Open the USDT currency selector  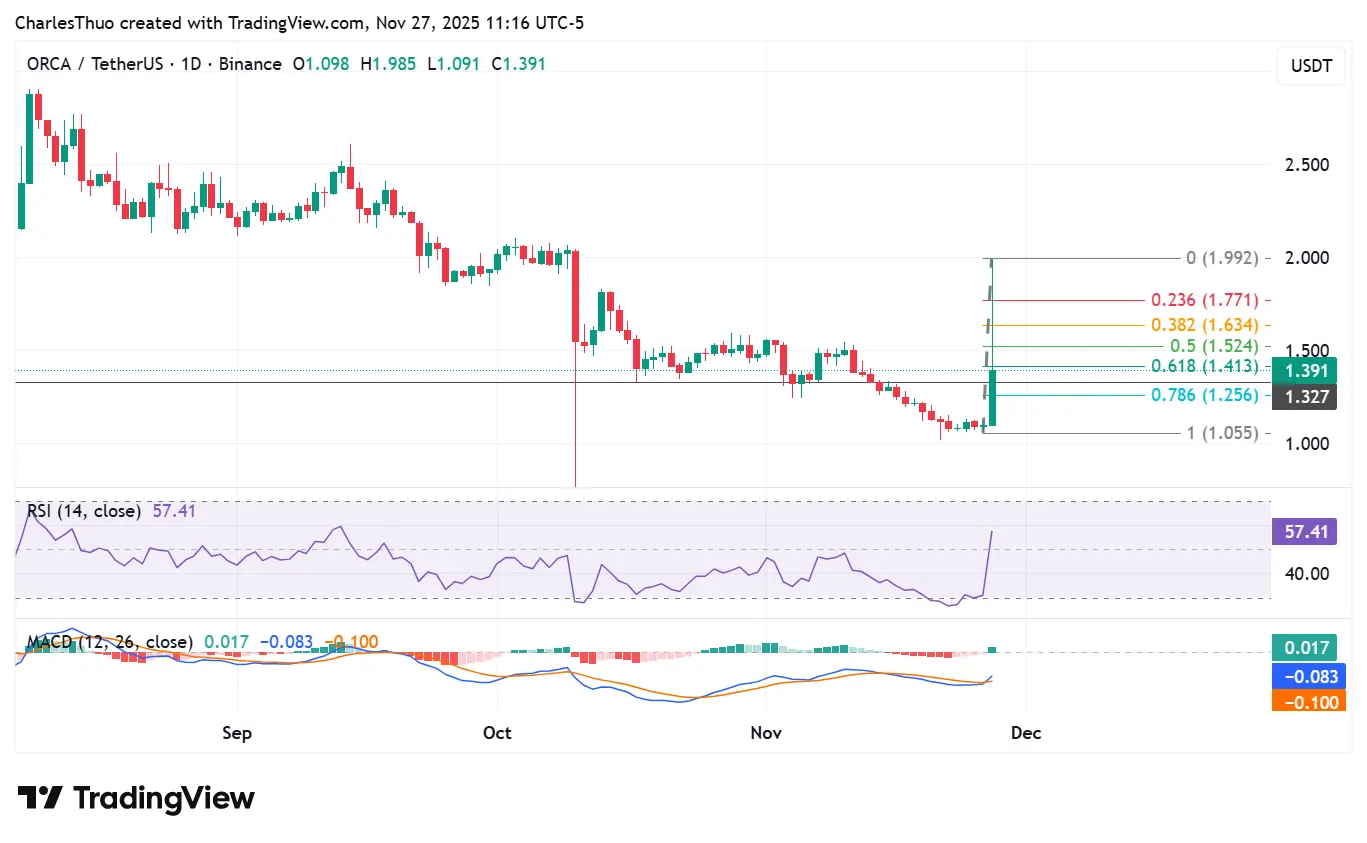click(1310, 65)
